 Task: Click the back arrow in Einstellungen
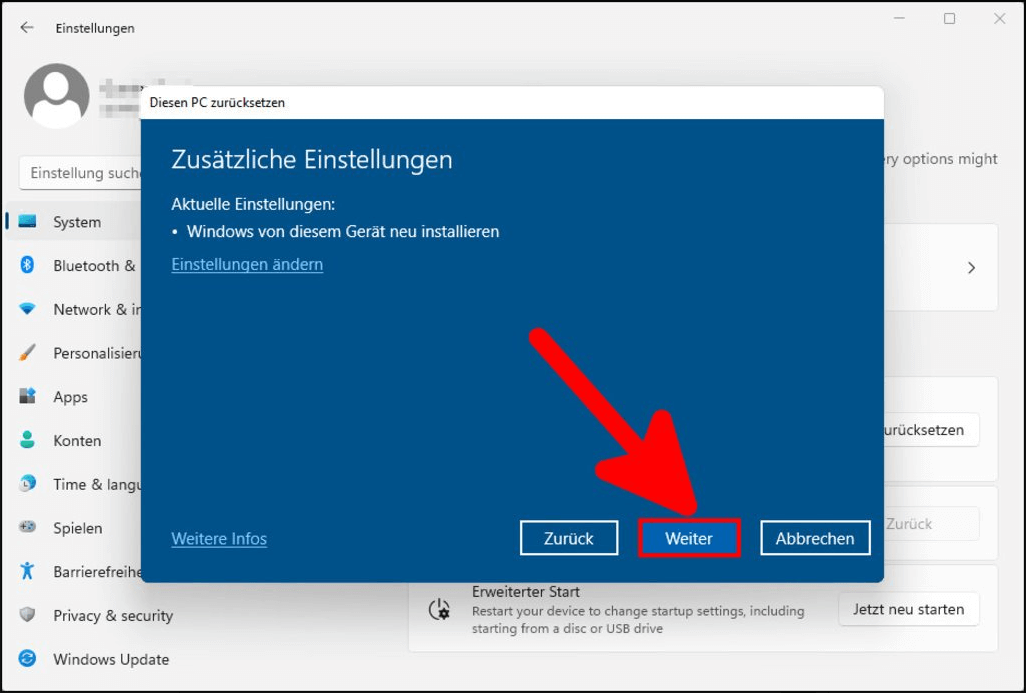click(24, 28)
